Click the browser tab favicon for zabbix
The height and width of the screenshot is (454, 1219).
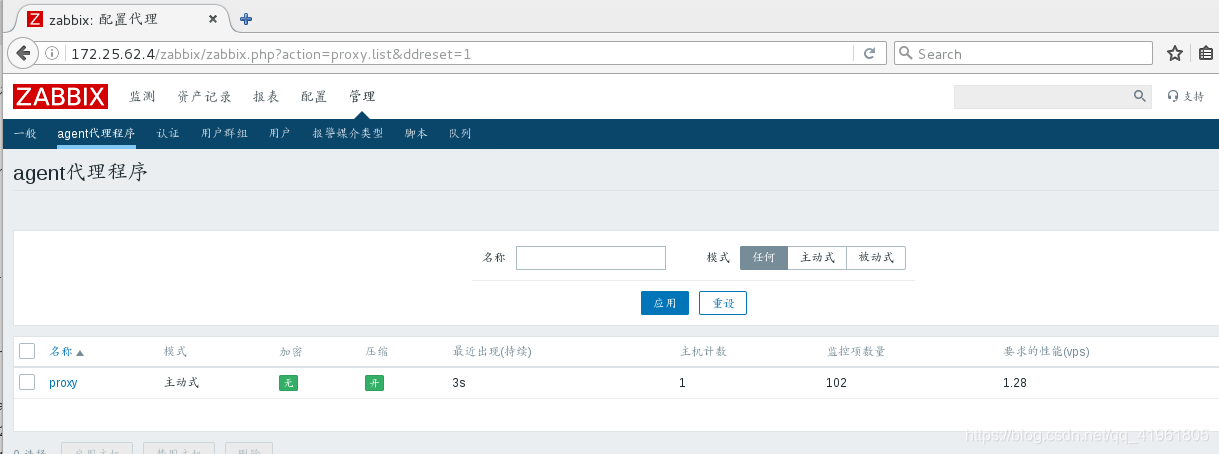[x=35, y=19]
